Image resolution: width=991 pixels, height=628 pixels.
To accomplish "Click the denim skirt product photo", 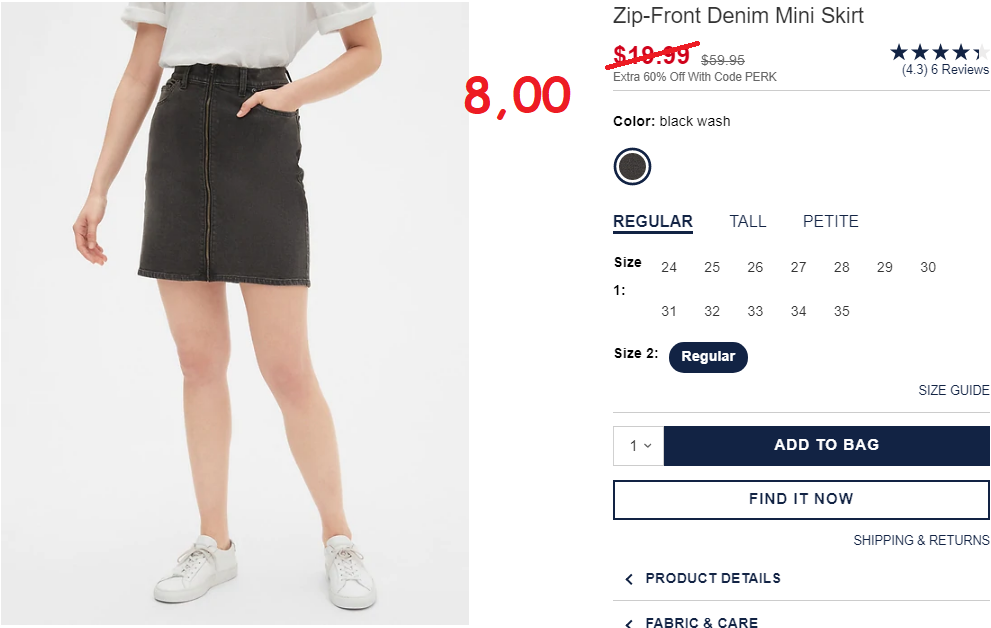I will [x=234, y=313].
